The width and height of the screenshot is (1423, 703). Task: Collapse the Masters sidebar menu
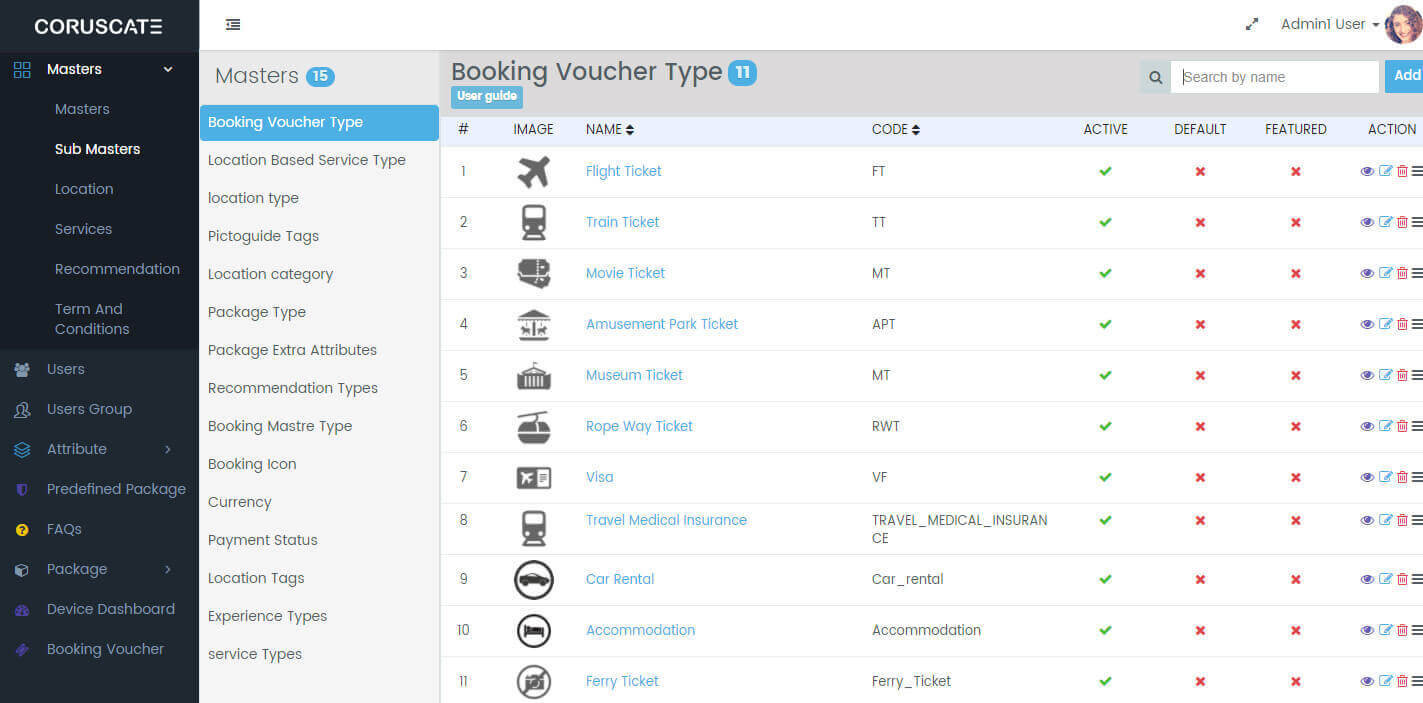[168, 69]
